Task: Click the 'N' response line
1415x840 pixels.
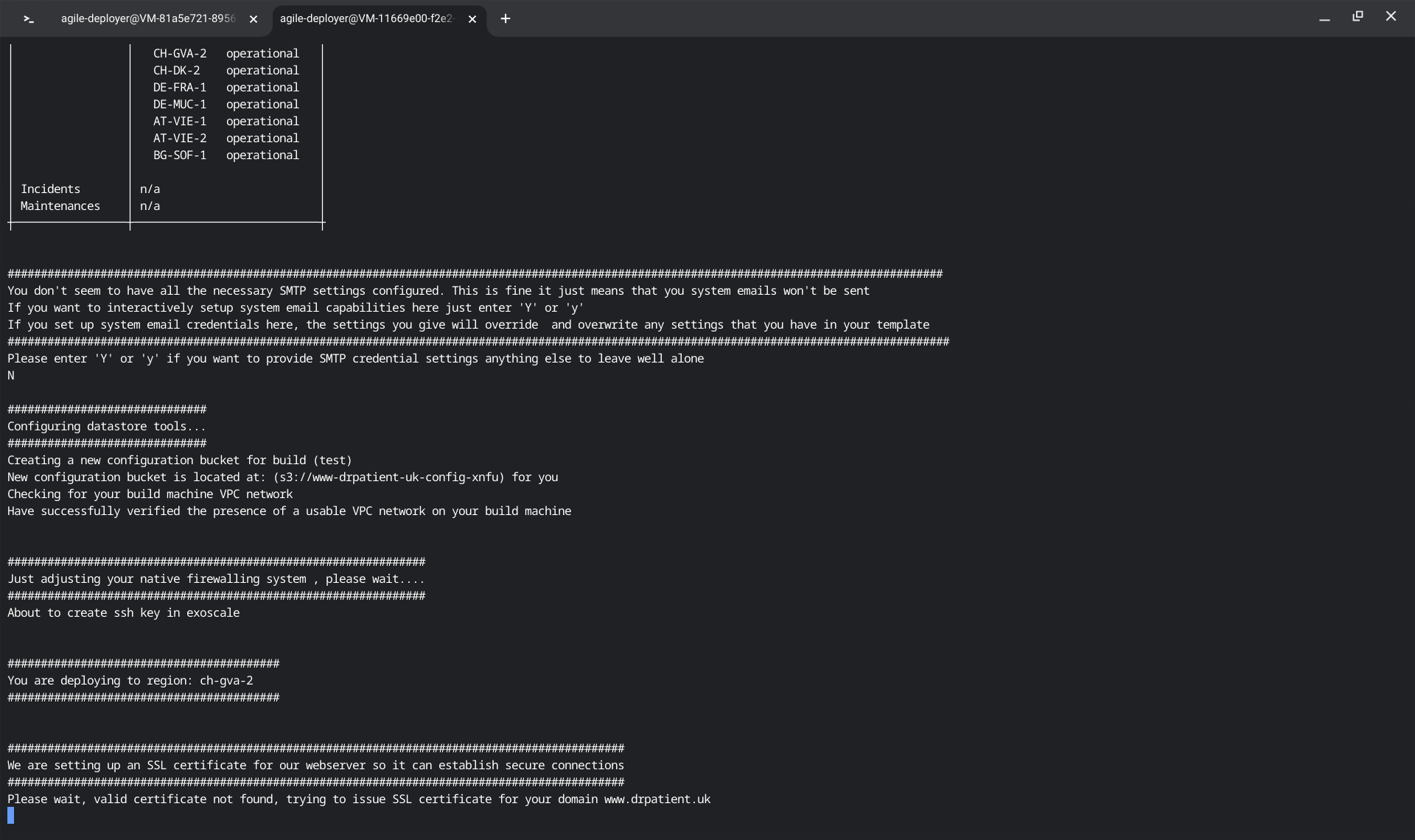Action: point(11,376)
